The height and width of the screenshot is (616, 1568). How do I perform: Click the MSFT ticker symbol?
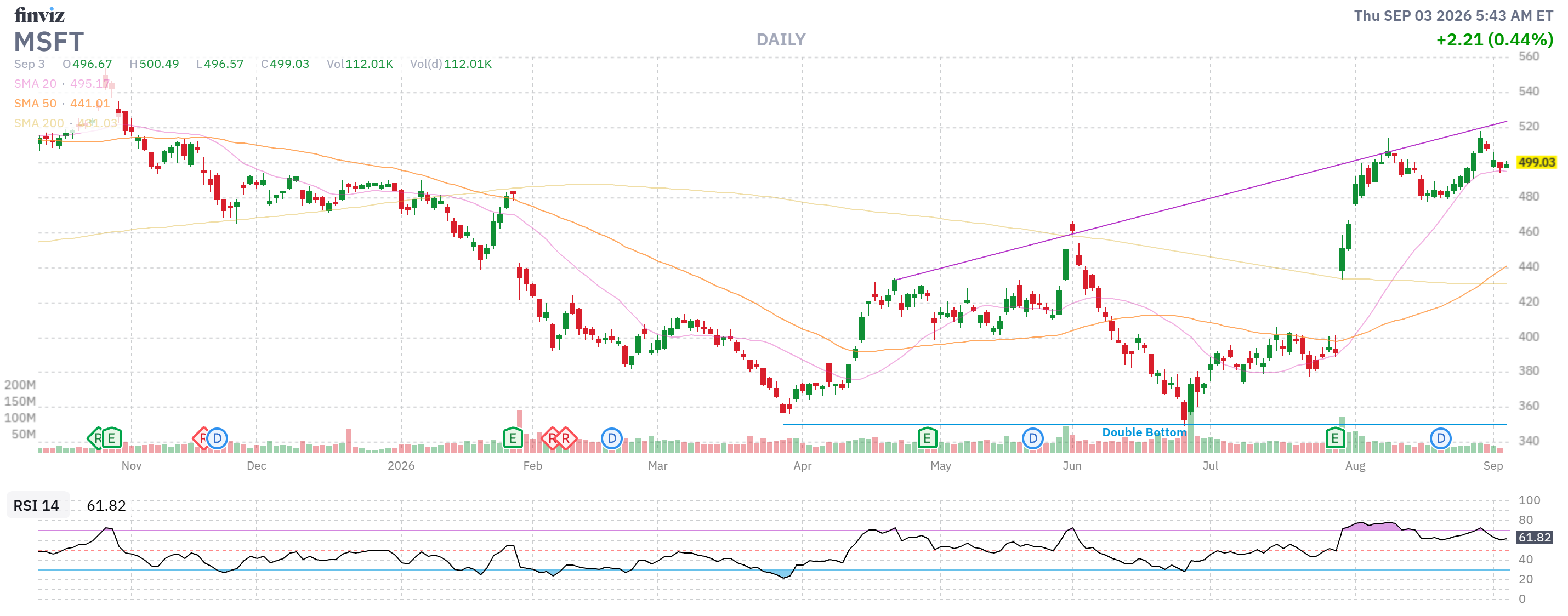coord(49,42)
